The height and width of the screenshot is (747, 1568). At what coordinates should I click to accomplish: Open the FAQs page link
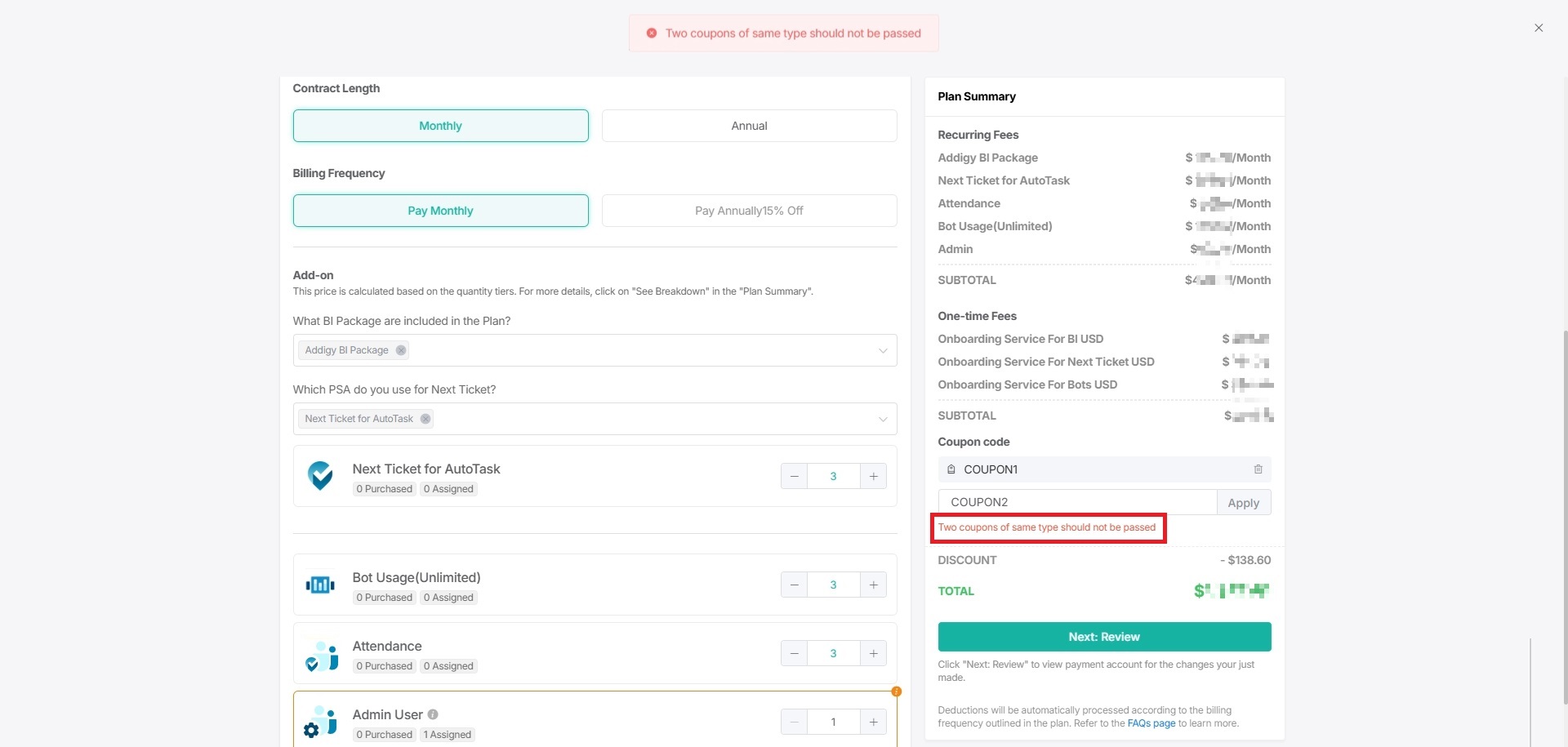point(1151,723)
